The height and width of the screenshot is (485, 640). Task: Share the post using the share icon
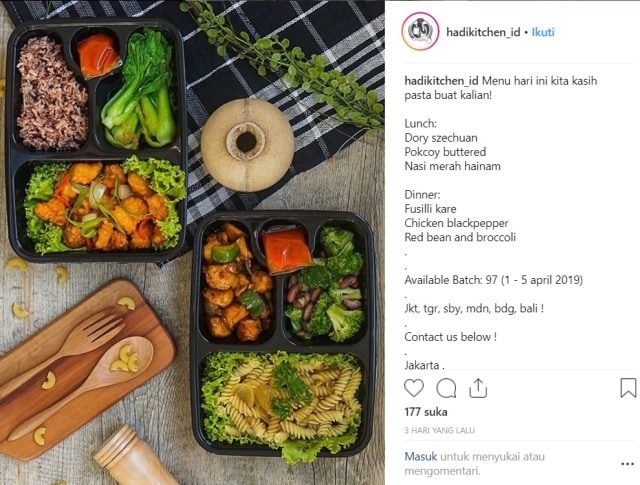(478, 388)
